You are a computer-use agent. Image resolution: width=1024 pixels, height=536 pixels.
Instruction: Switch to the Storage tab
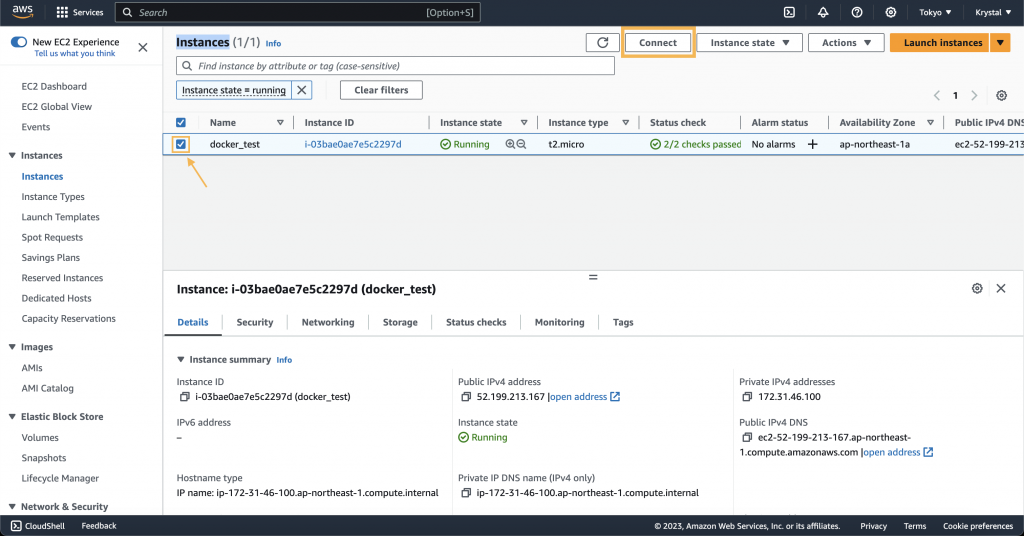click(x=400, y=323)
